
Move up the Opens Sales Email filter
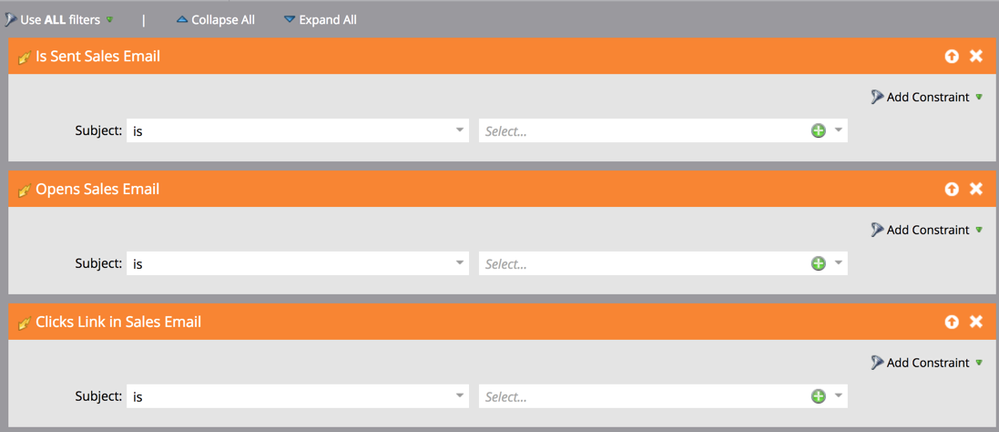tap(951, 189)
